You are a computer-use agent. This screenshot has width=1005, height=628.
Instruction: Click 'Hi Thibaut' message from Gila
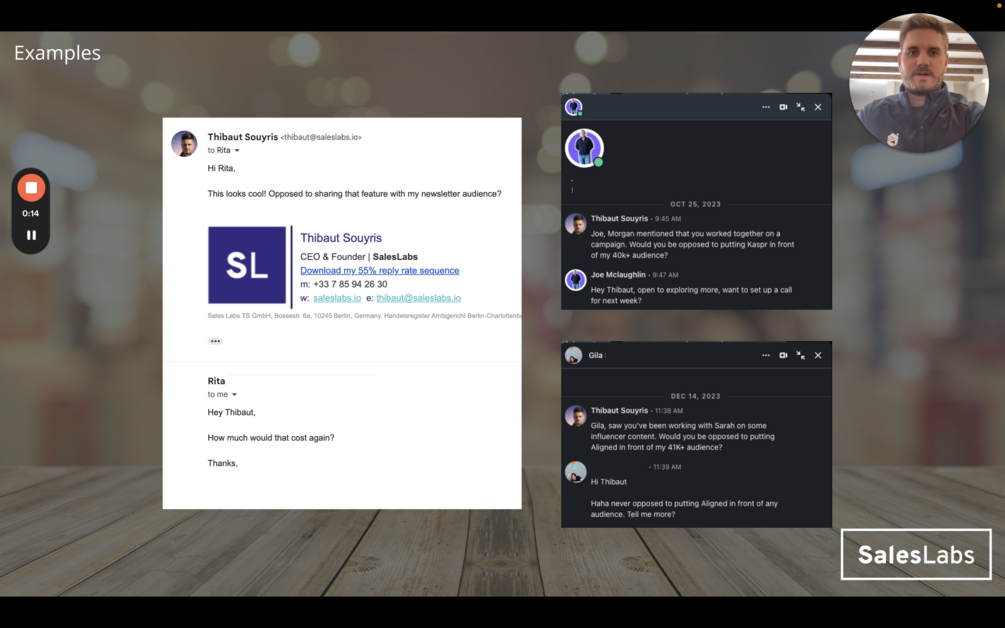[x=609, y=482]
